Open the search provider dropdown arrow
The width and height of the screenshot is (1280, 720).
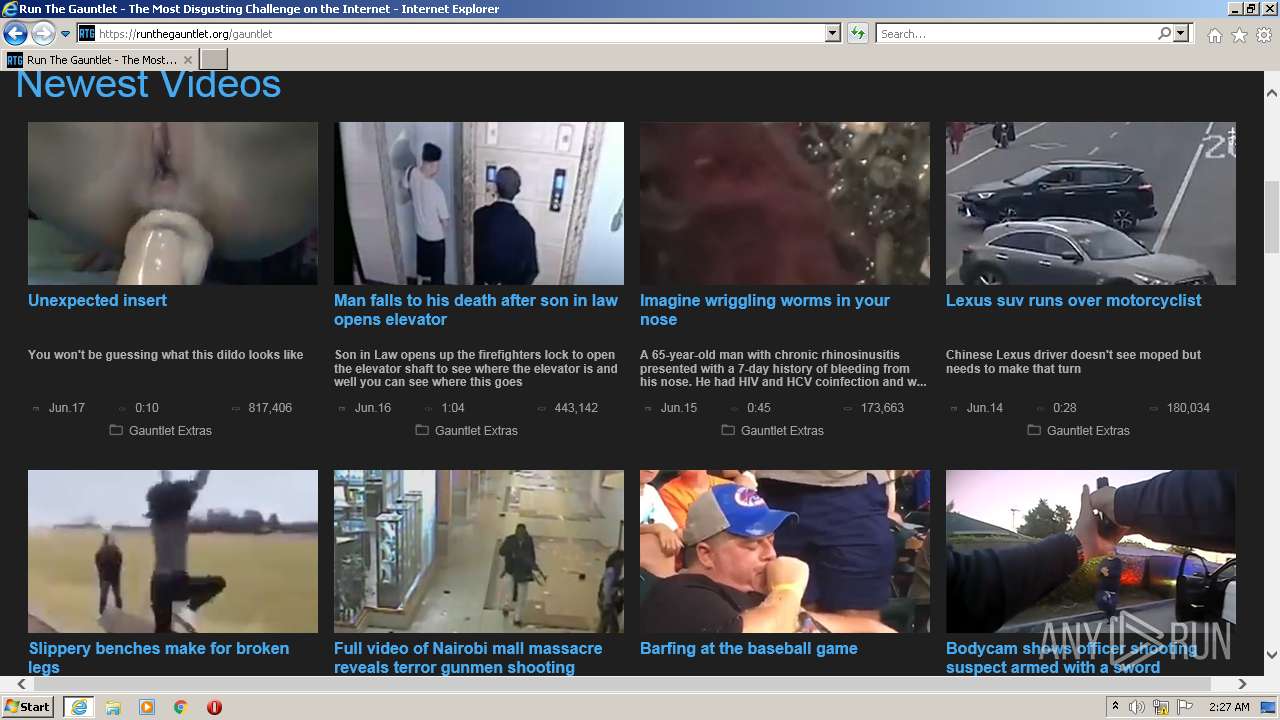click(x=1181, y=34)
